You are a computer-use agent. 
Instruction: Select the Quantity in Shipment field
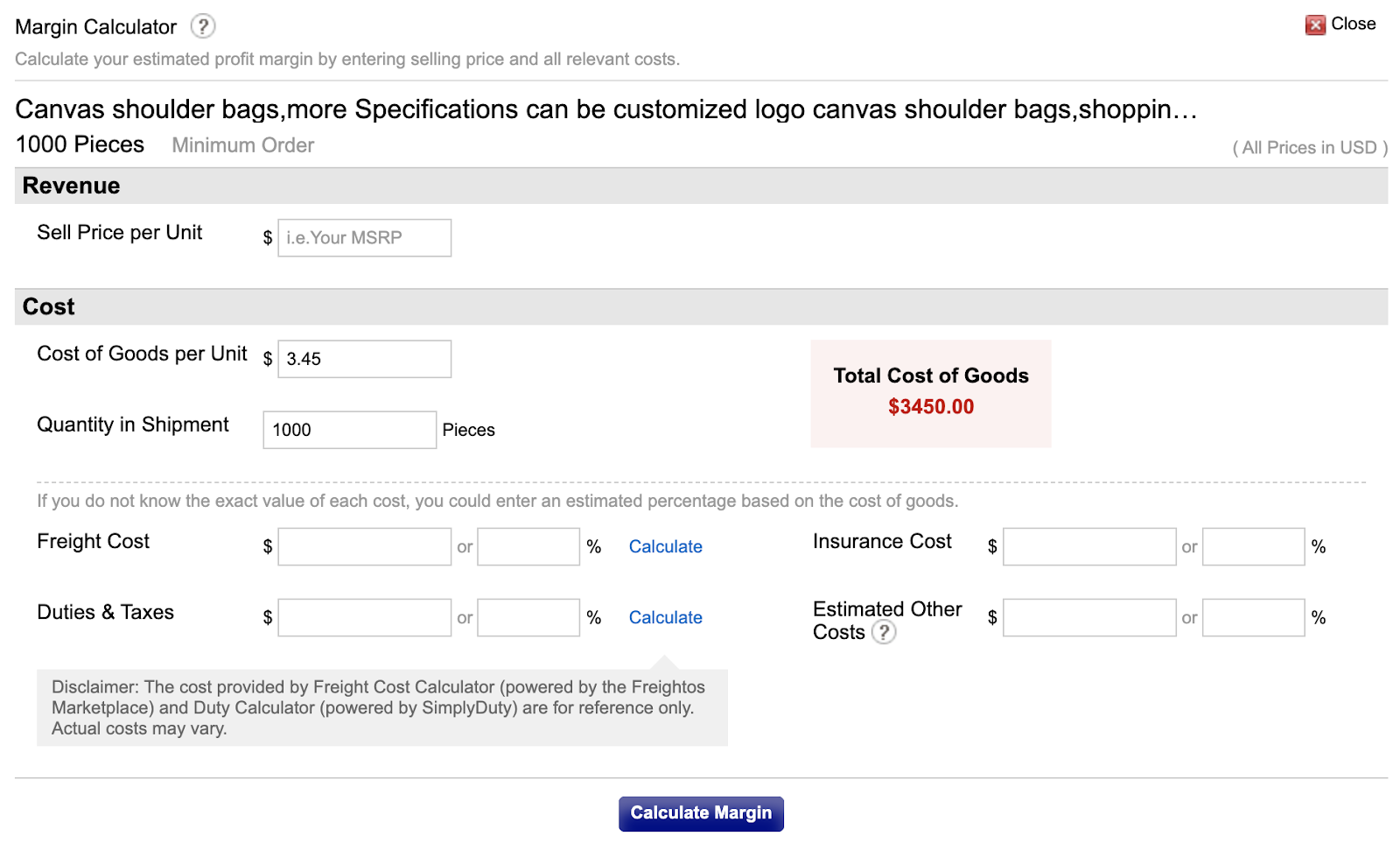click(349, 430)
